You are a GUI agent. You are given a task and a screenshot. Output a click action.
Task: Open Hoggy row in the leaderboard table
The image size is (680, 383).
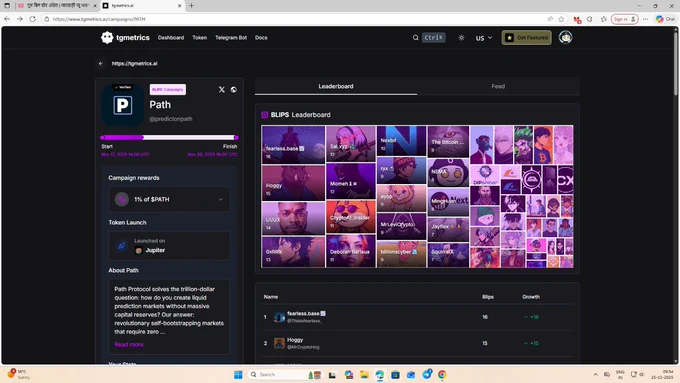[x=417, y=343]
